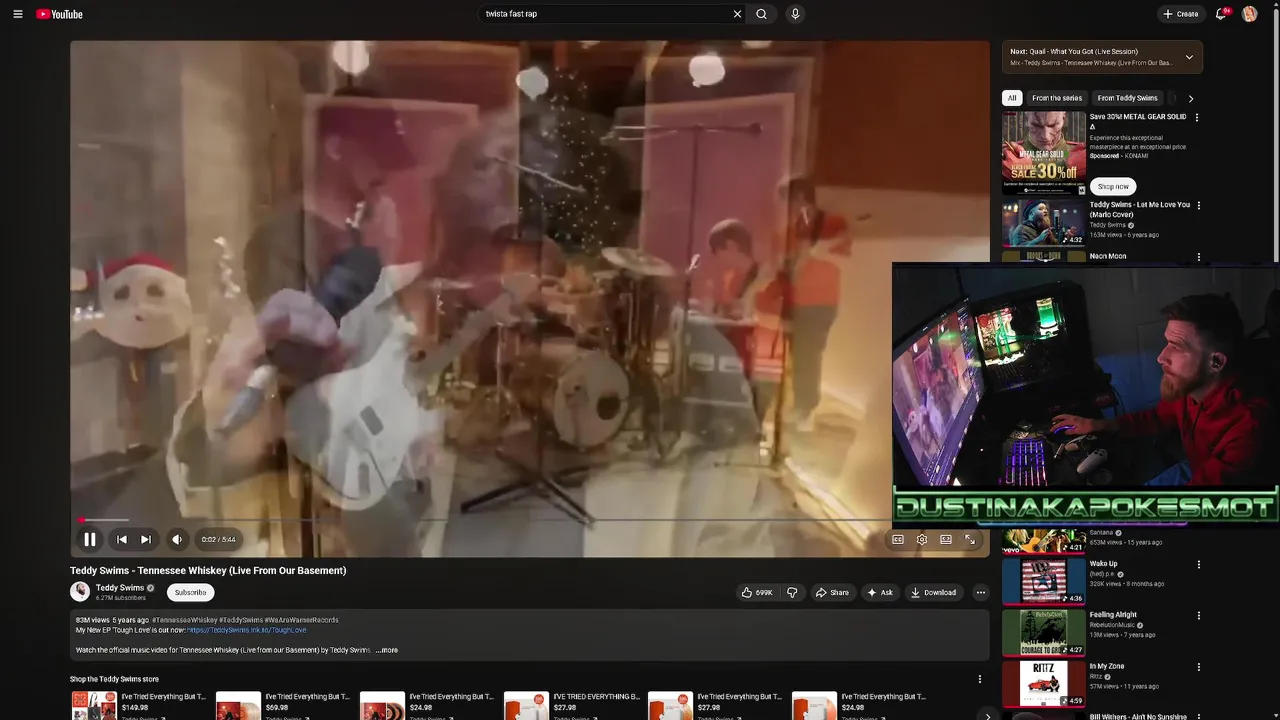This screenshot has height=720, width=1280.
Task: Start voice search with the microphone
Action: pos(795,14)
